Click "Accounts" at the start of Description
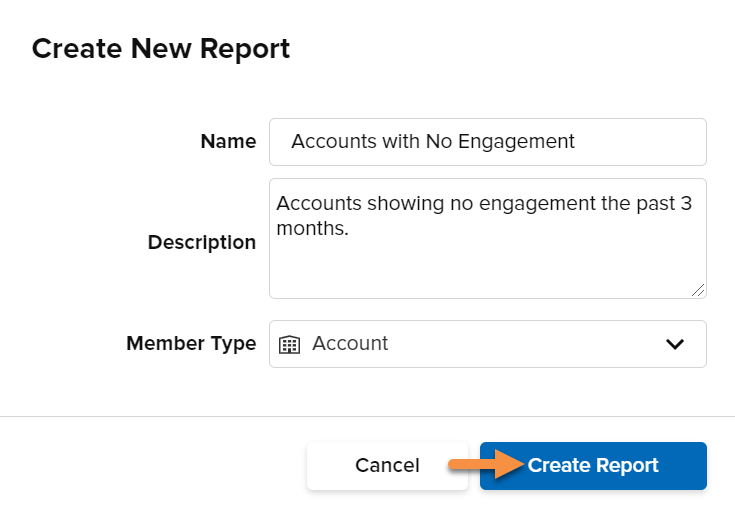Screen dimensions: 735x508 point(319,203)
